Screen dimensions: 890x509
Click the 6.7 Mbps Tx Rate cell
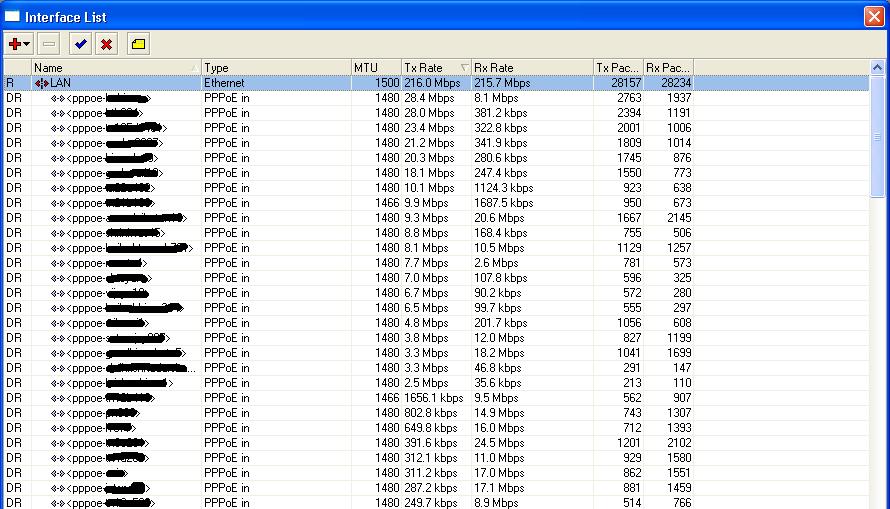426,293
